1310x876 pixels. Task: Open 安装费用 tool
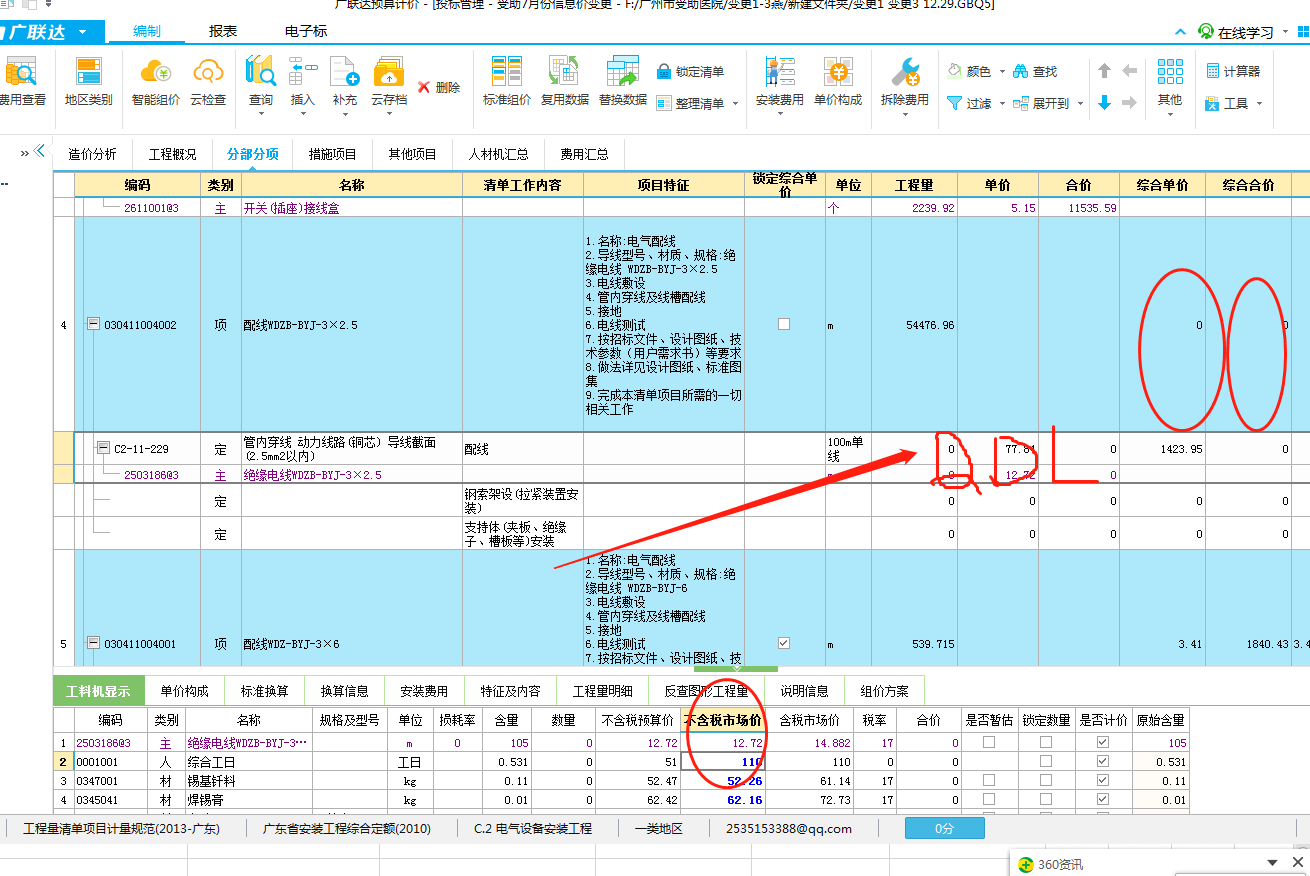[779, 82]
